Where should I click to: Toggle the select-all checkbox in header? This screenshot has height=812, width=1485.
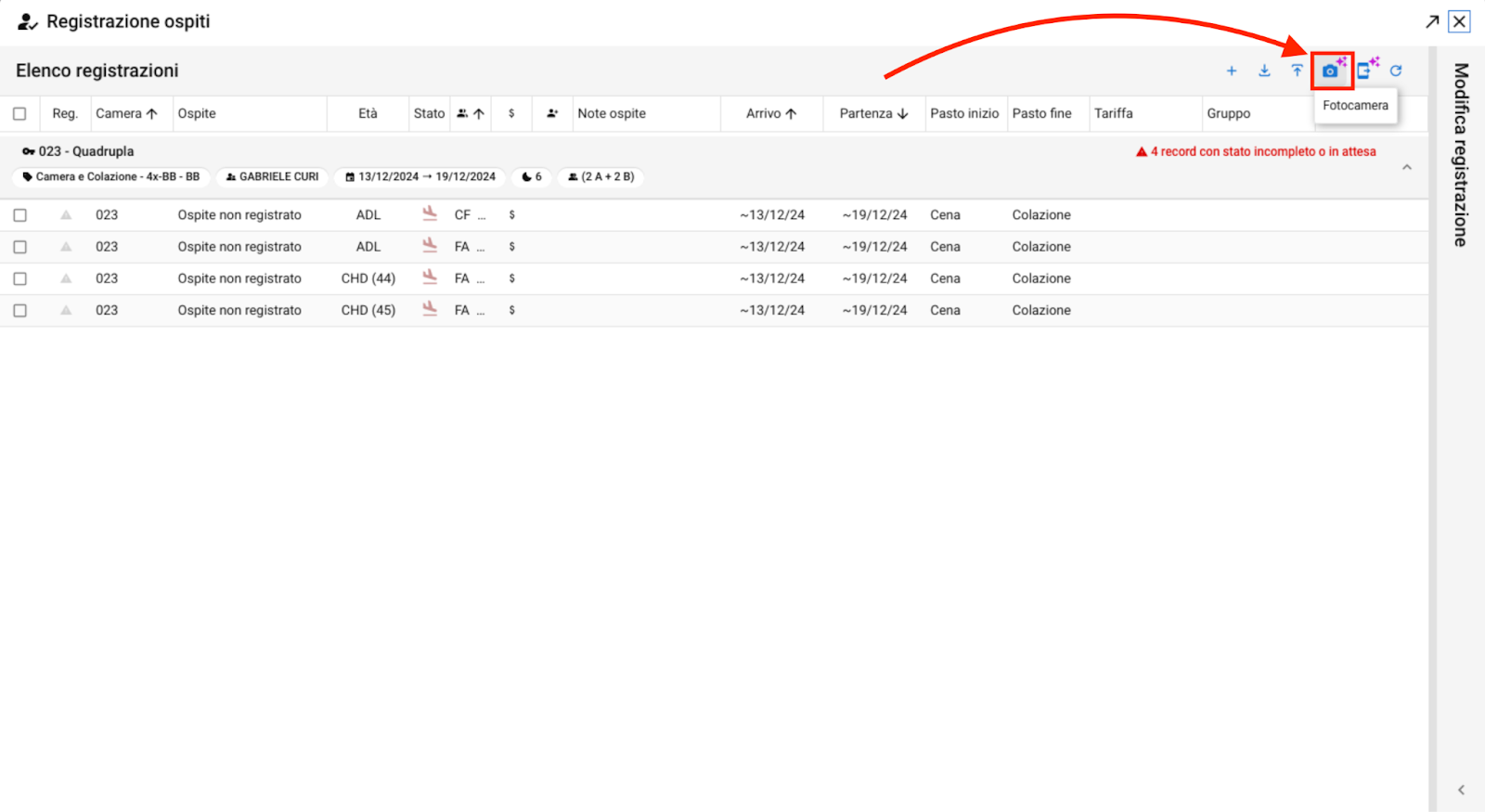coord(19,114)
